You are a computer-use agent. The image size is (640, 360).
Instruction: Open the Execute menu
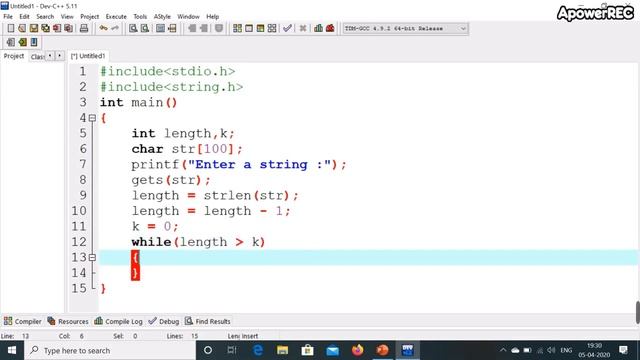pos(116,17)
